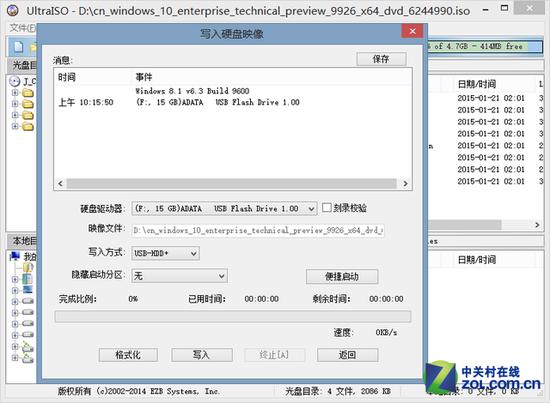Select the Documents folder icon under My Computer
Screen dimensions: 550x403
click(x=28, y=268)
